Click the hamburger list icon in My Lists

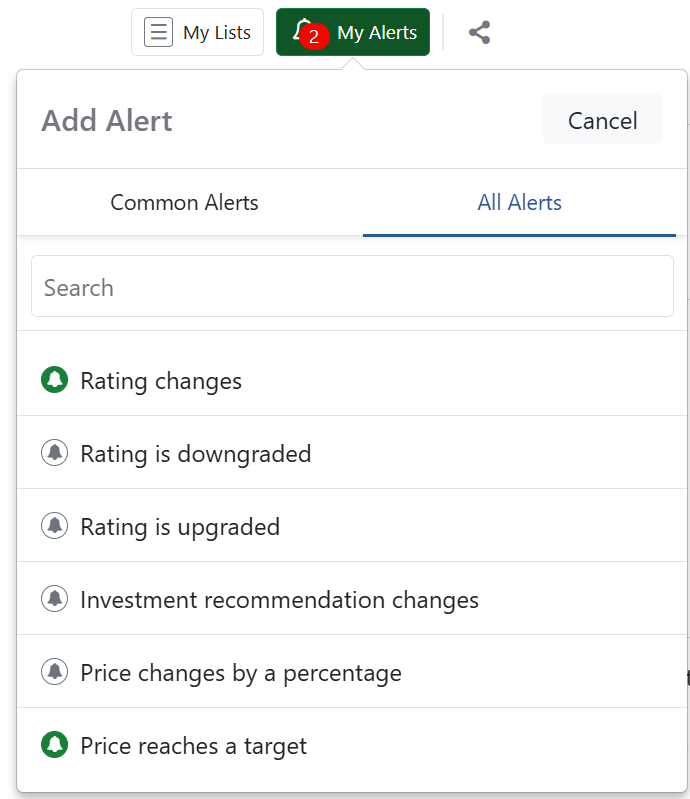158,32
